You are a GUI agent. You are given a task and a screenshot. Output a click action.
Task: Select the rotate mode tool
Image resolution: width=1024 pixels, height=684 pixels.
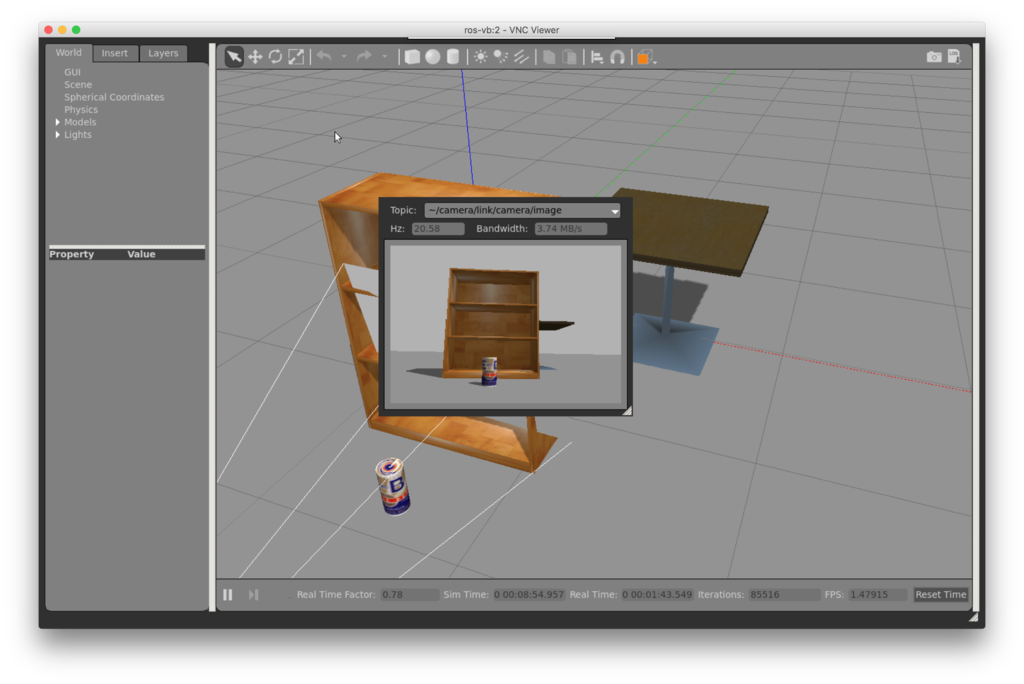pos(275,57)
